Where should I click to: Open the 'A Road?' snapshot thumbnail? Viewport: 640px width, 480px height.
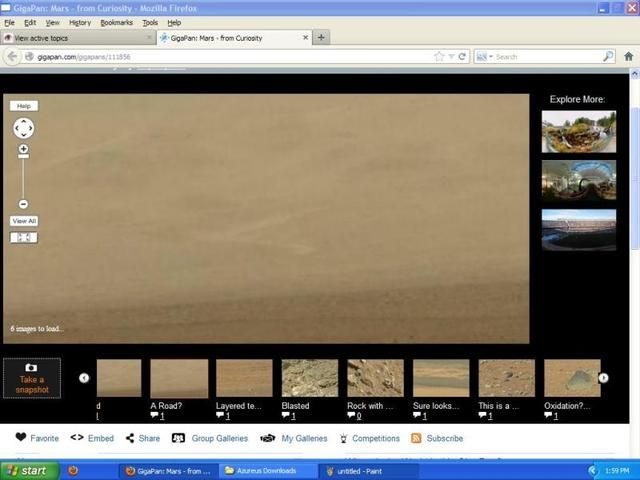coord(179,378)
